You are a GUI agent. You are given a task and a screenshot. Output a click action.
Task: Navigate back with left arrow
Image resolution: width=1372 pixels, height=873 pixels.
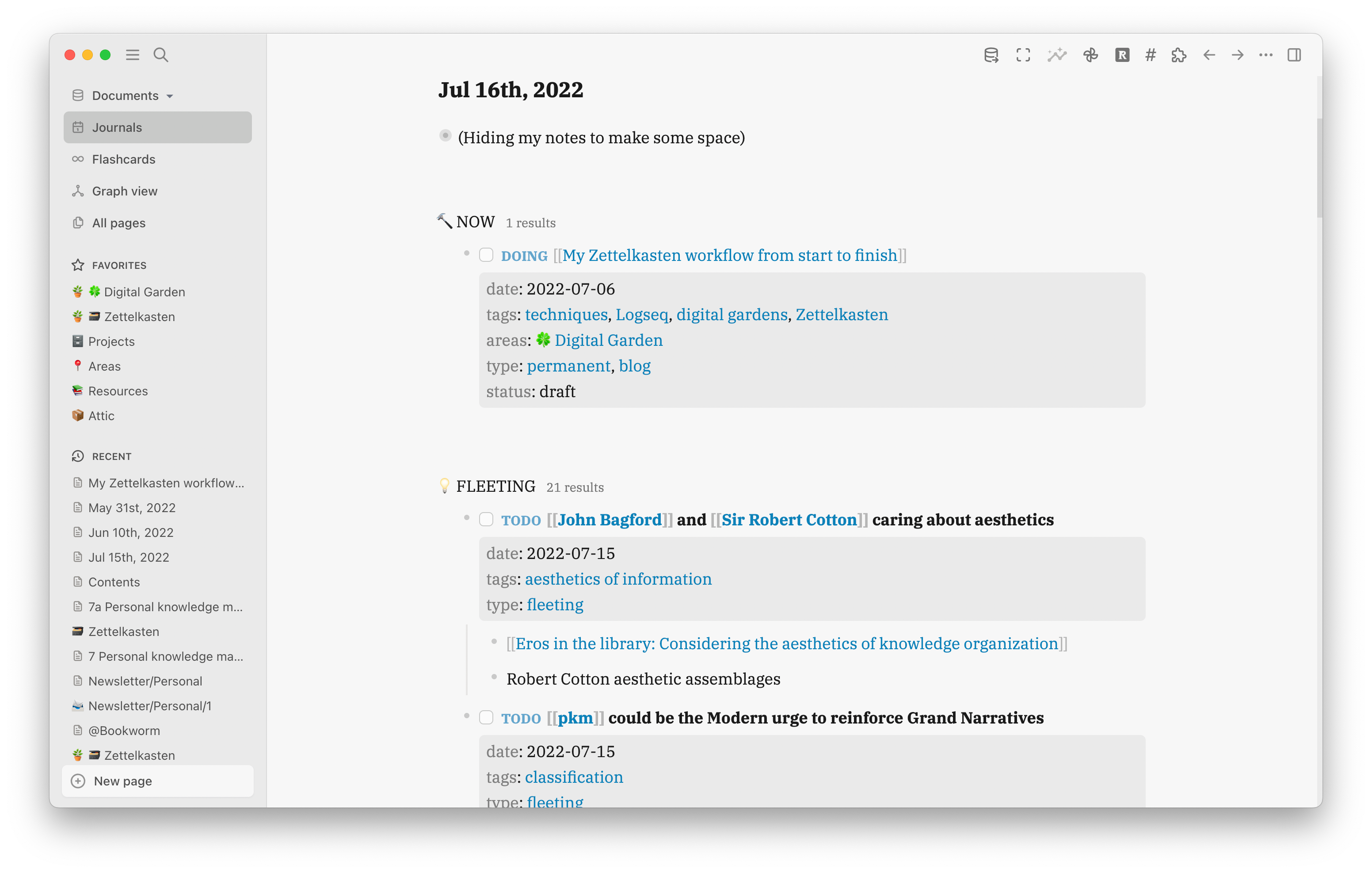click(1209, 55)
